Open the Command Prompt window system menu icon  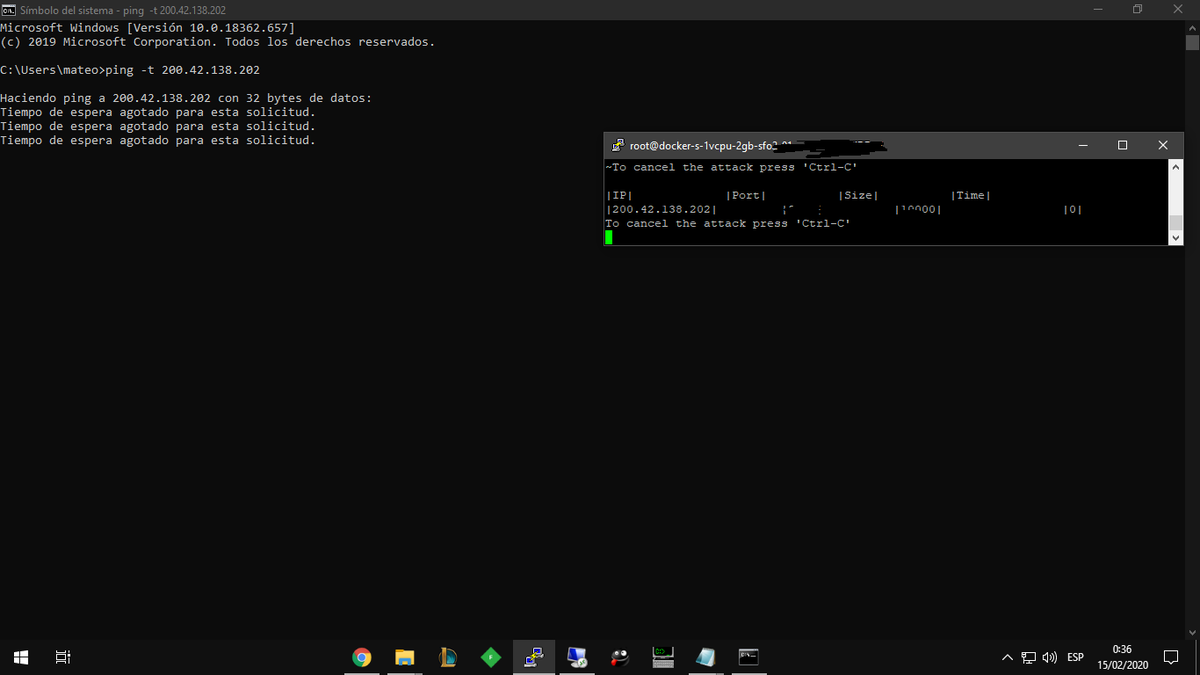(8, 9)
